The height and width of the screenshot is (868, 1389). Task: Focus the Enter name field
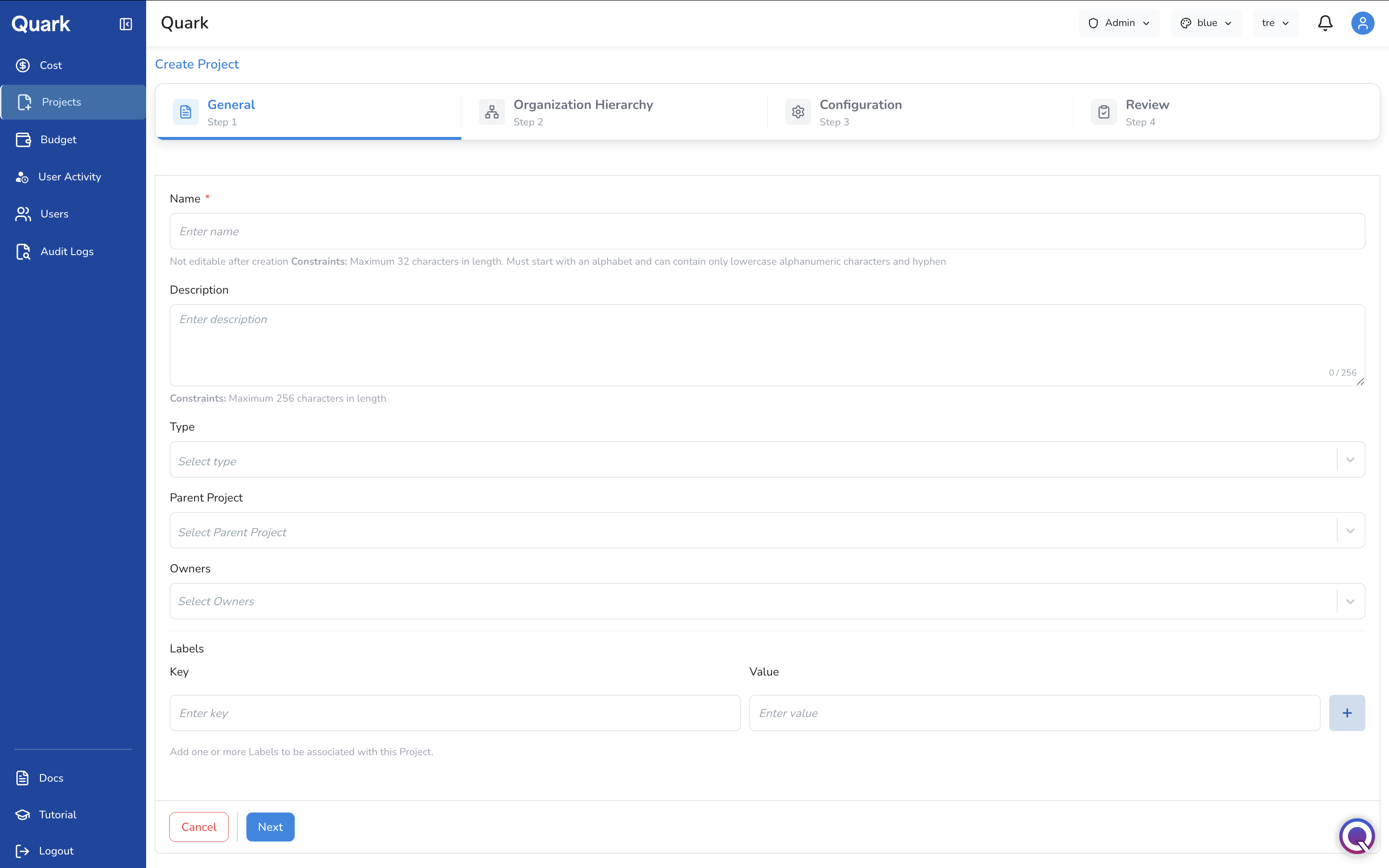pos(767,231)
